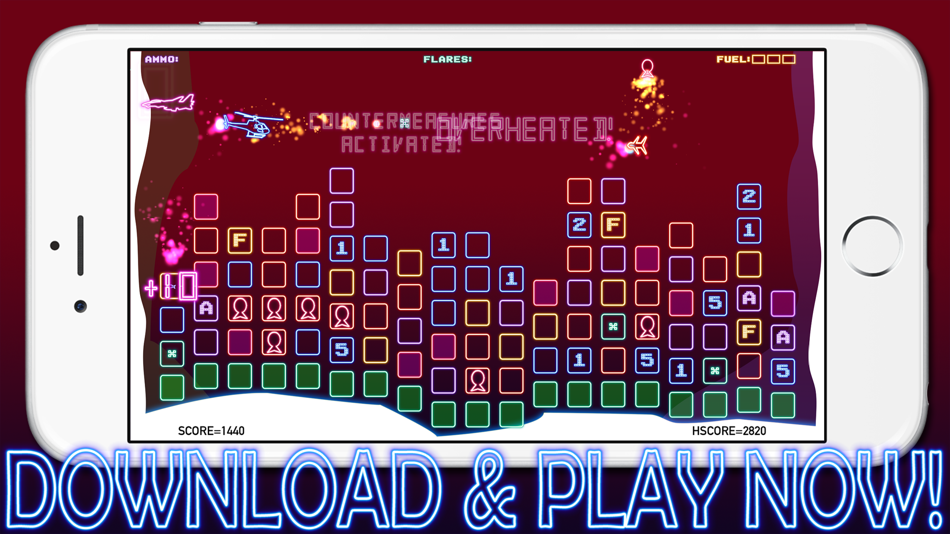The image size is (950, 534).
Task: Tap the 5 block in the far-right column
Action: tap(783, 371)
